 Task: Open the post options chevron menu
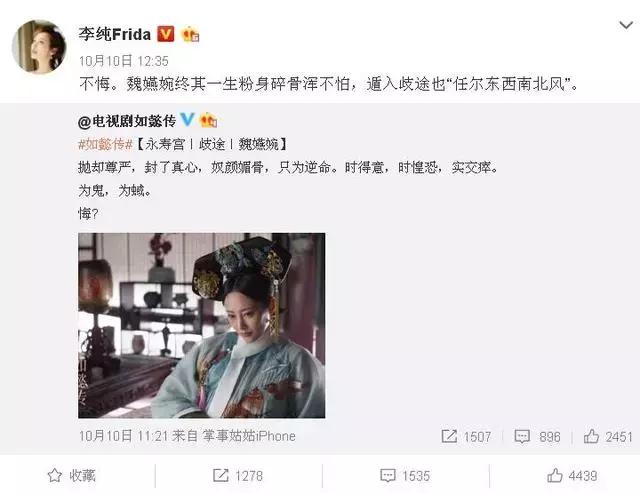(626, 26)
